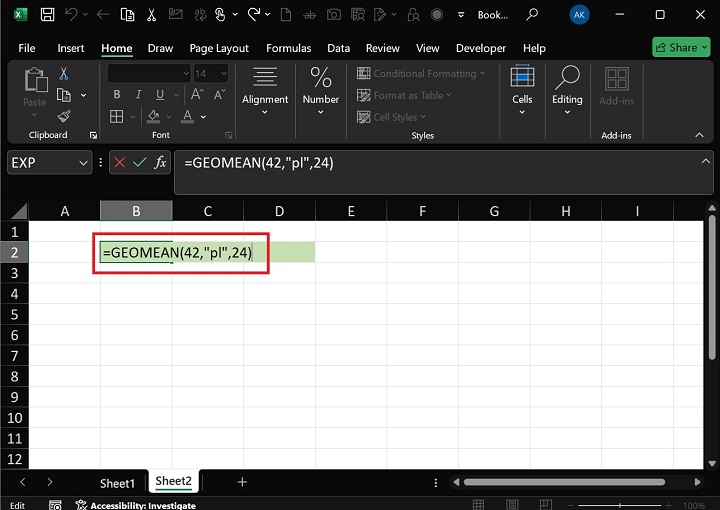Switch to Page Layout view in status bar

(x=512, y=505)
